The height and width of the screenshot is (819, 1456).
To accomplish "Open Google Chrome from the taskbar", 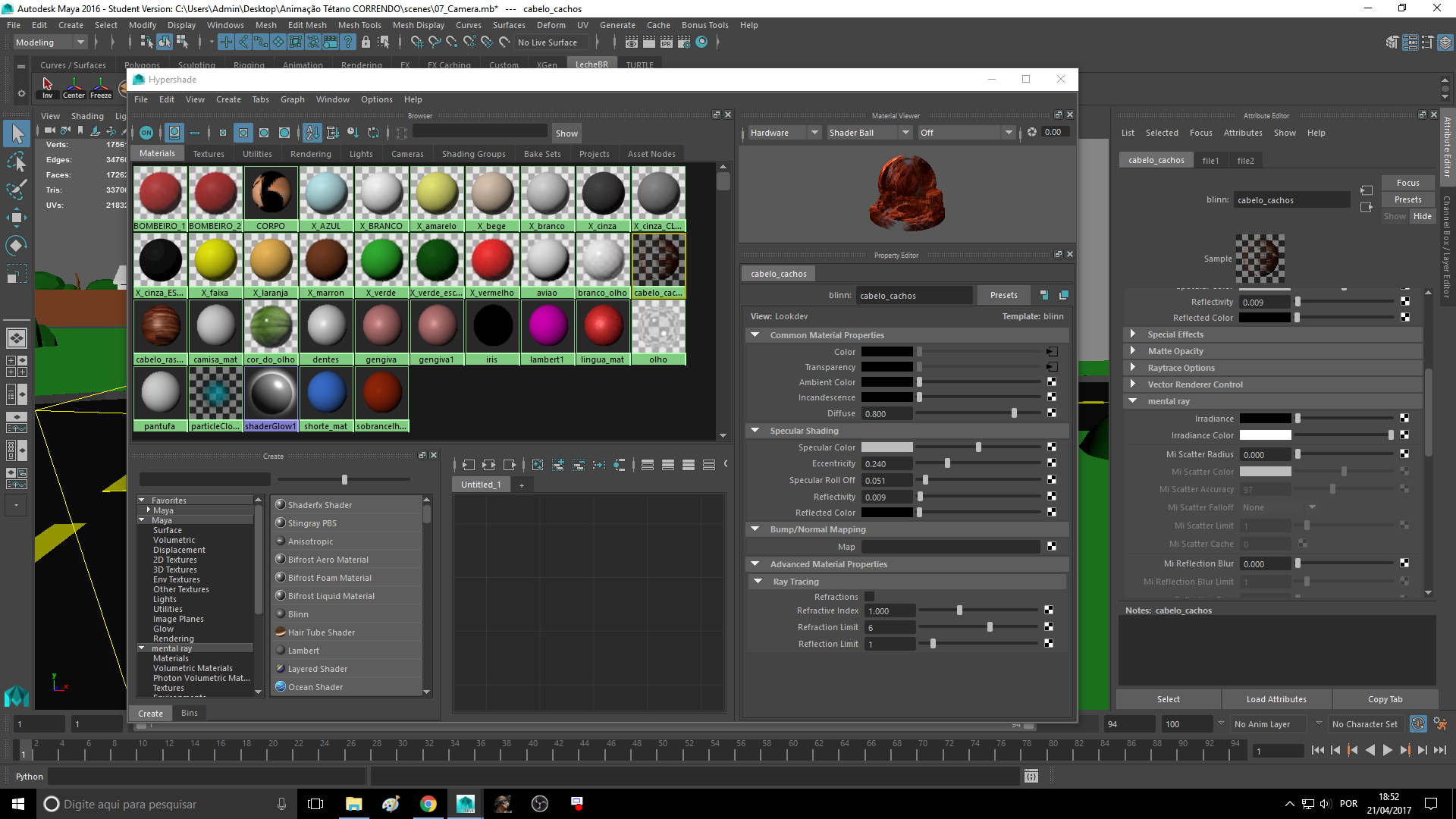I will click(428, 804).
